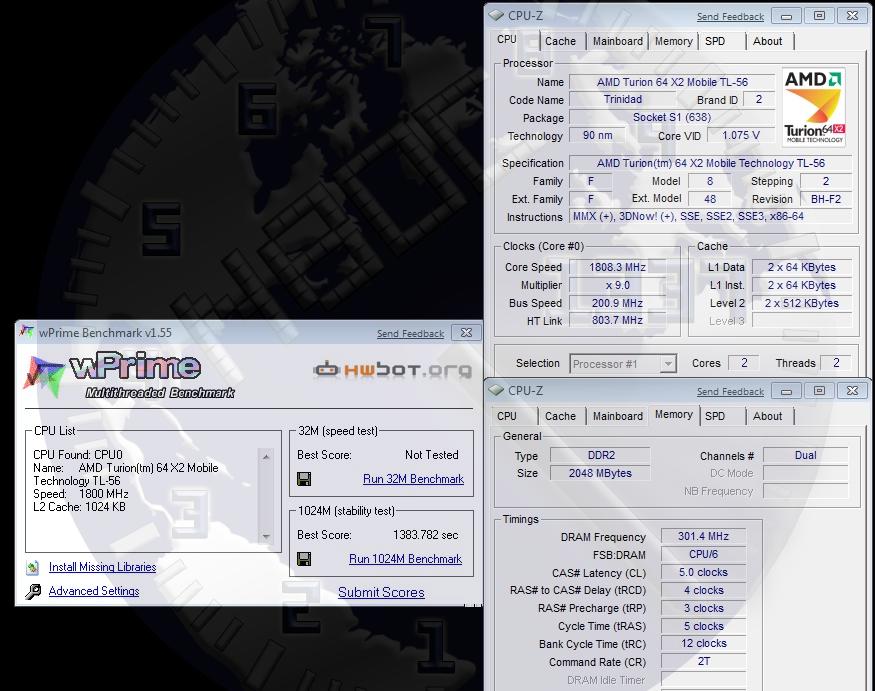This screenshot has height=691, width=875.
Task: Click the lower CPU-Z title bar icon
Action: [496, 391]
